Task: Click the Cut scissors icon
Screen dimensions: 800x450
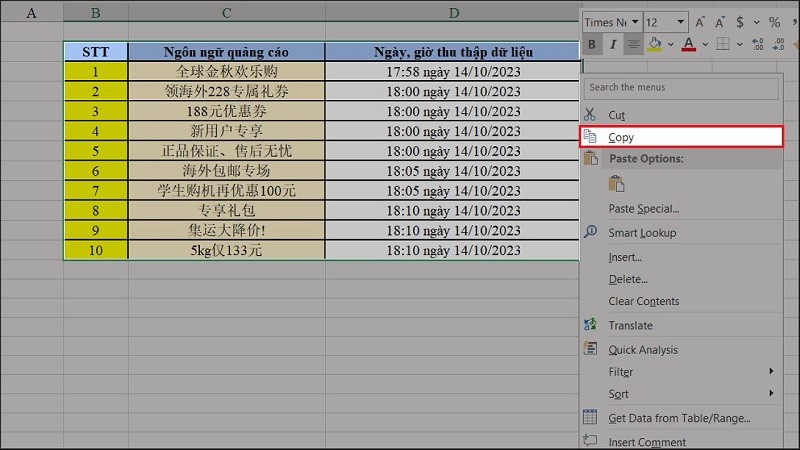Action: pyautogui.click(x=590, y=114)
